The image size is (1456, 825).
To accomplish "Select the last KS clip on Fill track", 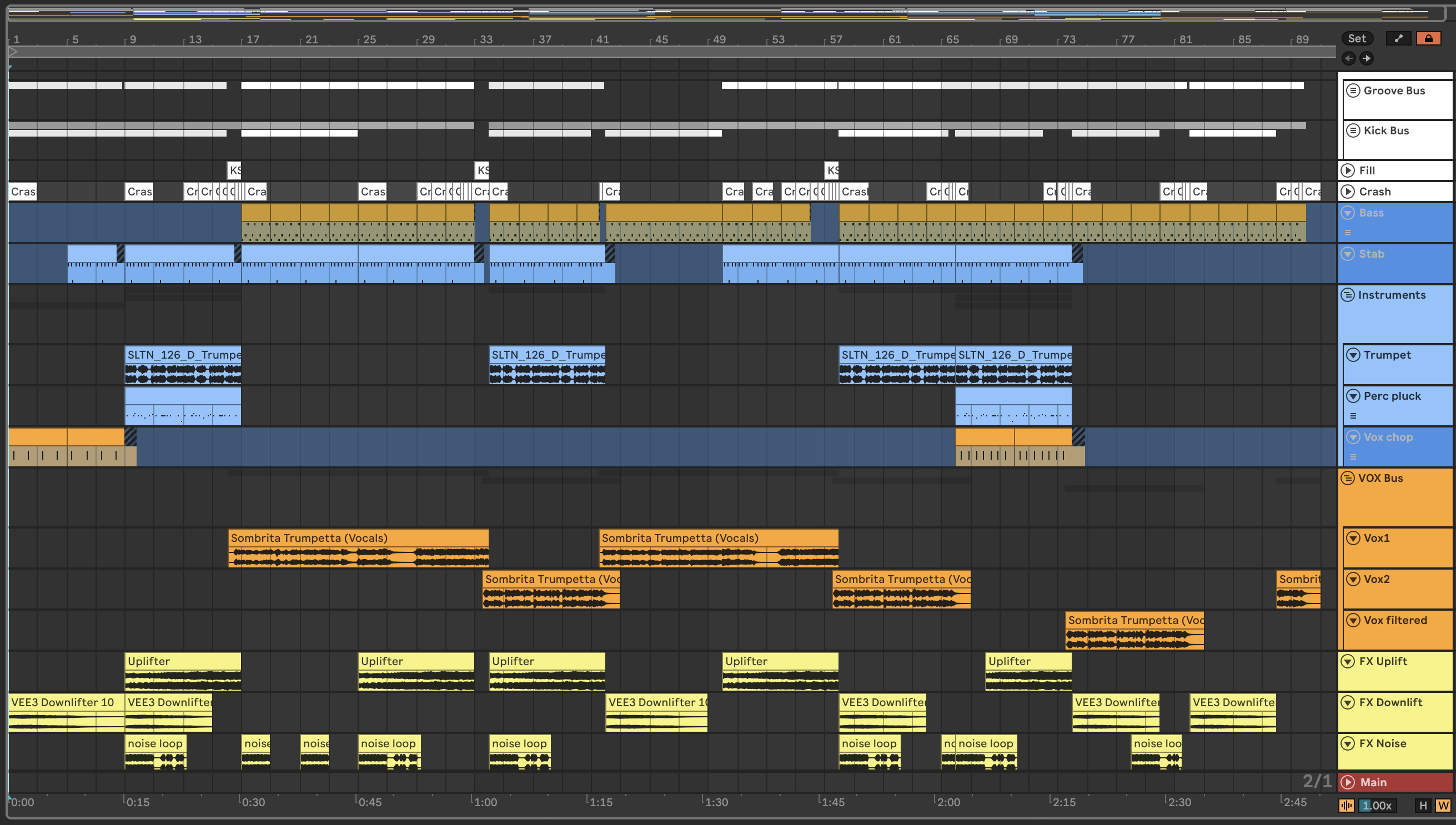I will coord(831,170).
